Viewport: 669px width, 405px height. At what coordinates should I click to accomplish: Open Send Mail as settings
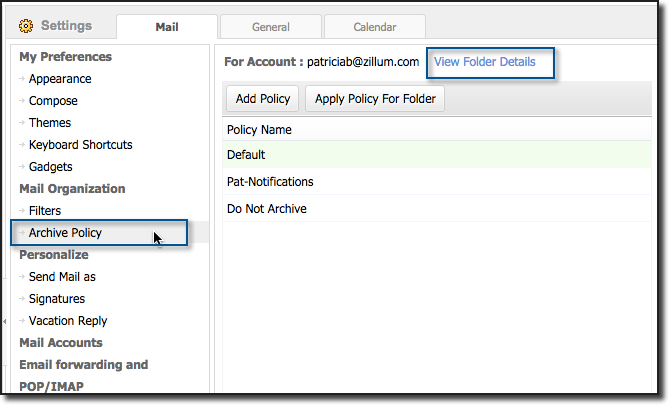62,277
